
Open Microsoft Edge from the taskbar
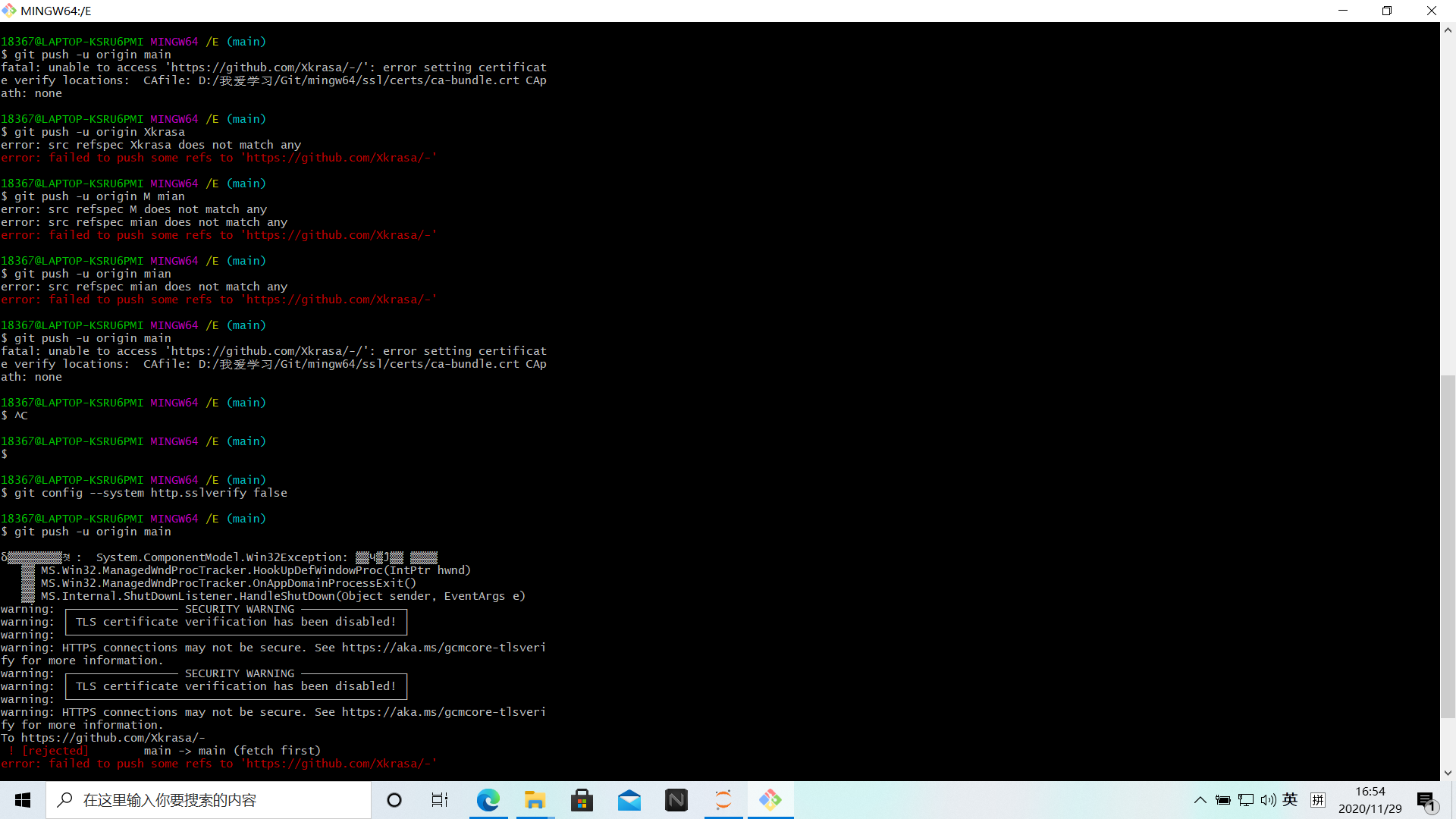(x=489, y=800)
